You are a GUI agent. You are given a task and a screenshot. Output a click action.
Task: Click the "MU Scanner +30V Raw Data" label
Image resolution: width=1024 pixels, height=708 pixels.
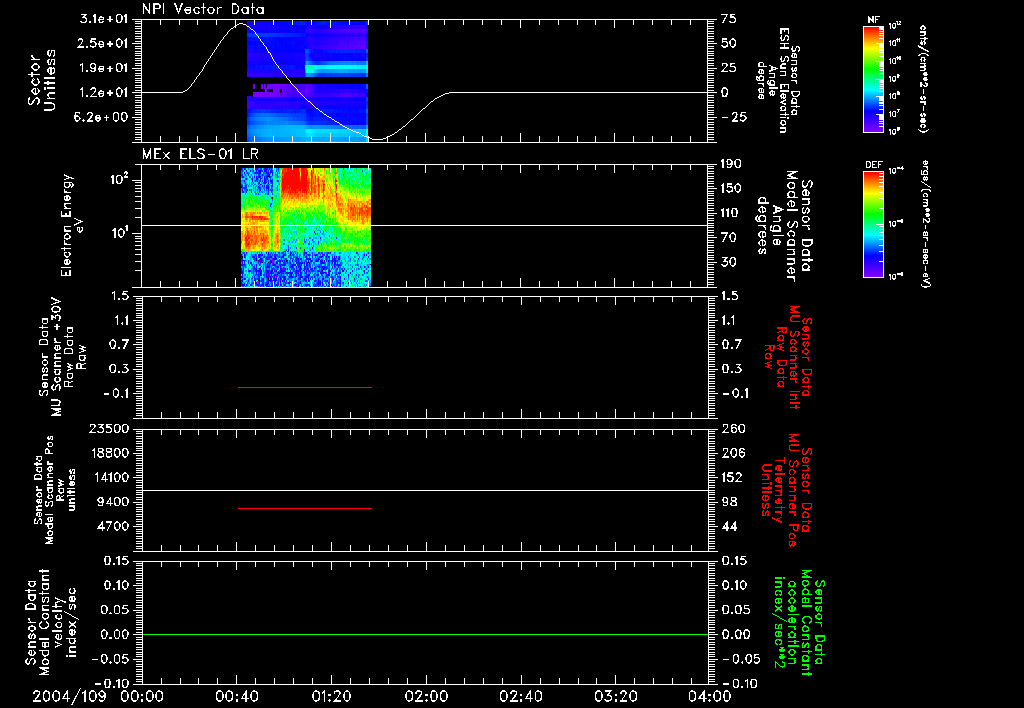coord(63,357)
